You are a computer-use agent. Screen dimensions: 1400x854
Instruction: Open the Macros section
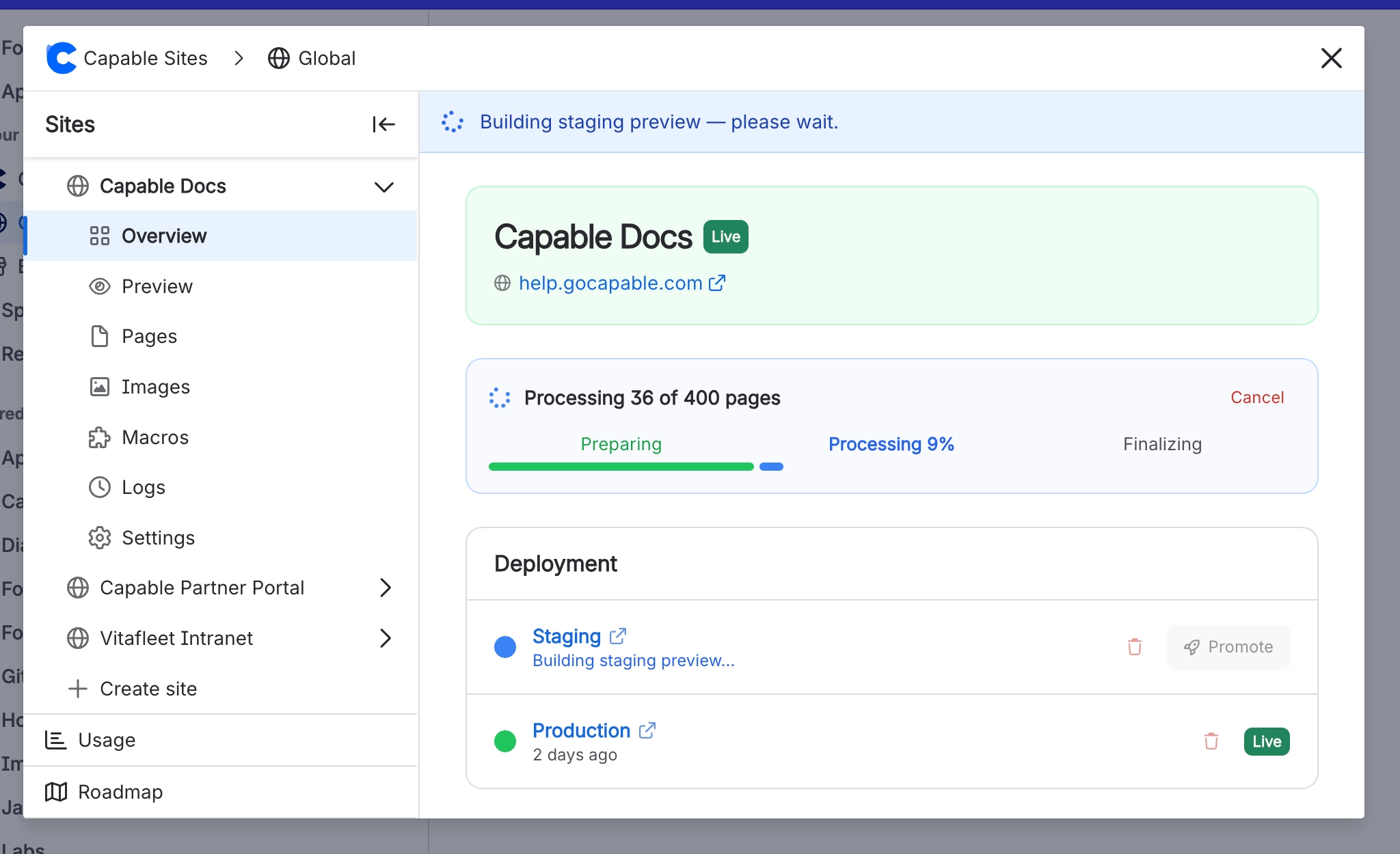click(221, 437)
